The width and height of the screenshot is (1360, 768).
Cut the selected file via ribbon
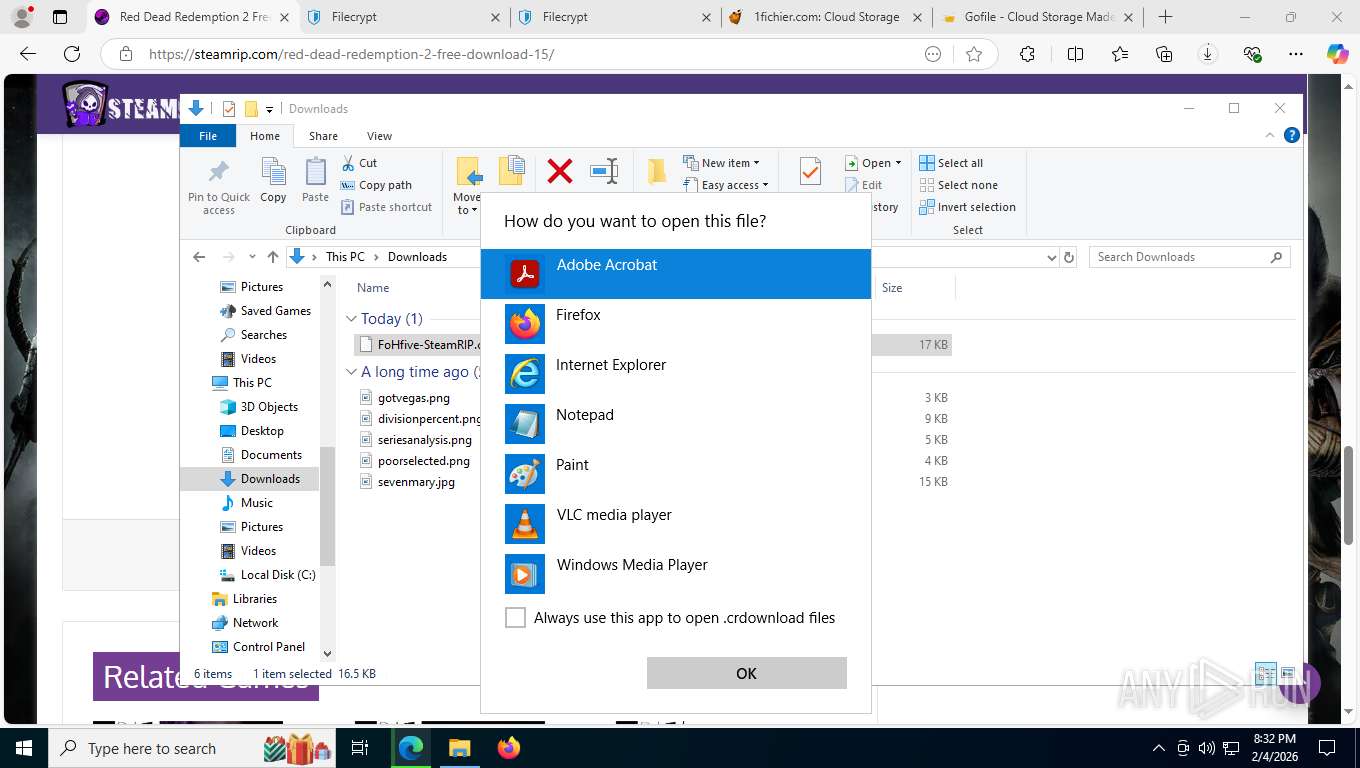tap(359, 163)
